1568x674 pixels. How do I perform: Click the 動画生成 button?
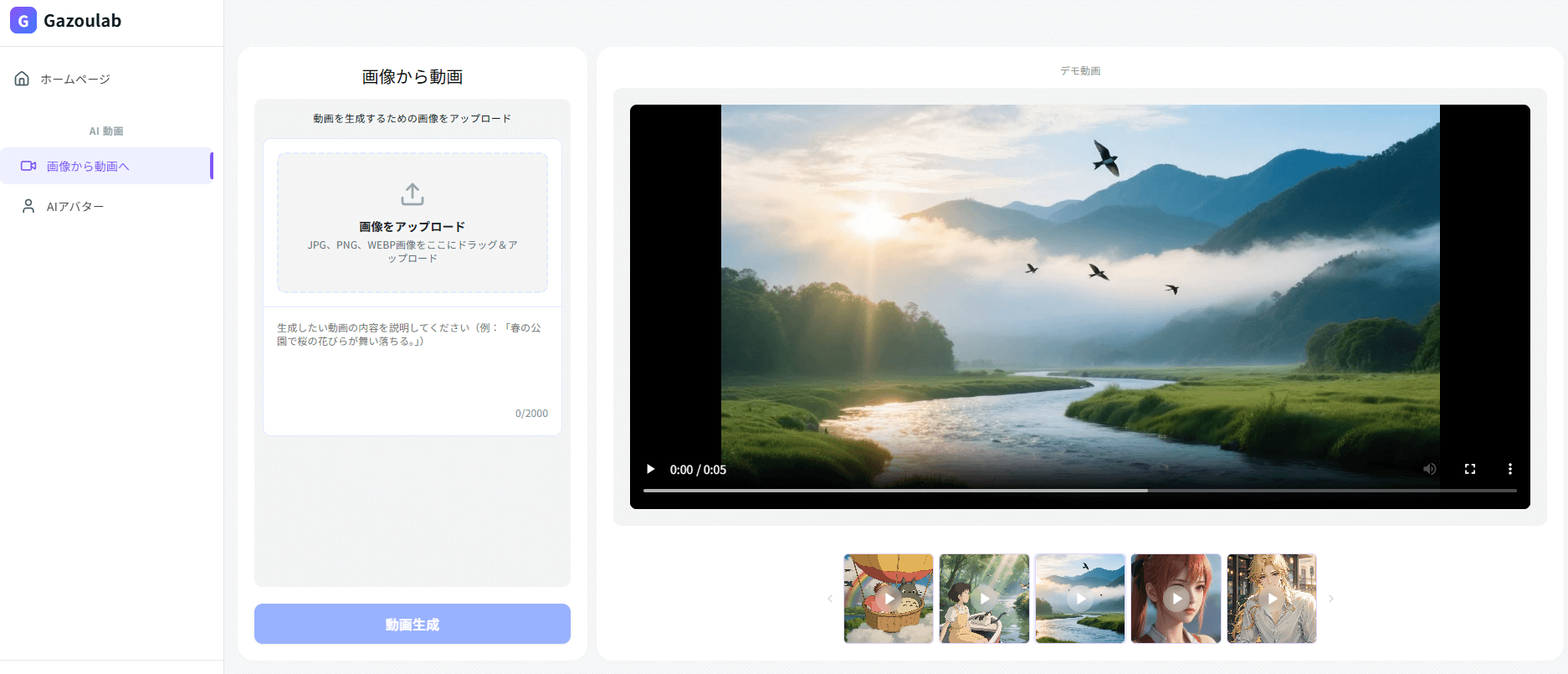(x=412, y=624)
